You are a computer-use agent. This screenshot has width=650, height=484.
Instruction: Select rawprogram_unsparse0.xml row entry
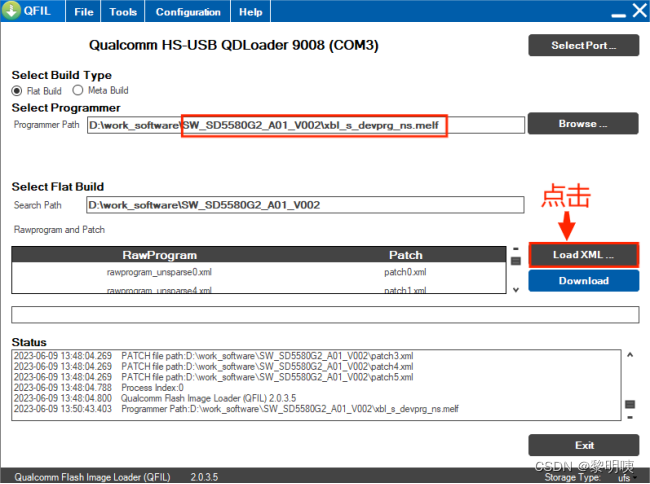pyautogui.click(x=159, y=272)
